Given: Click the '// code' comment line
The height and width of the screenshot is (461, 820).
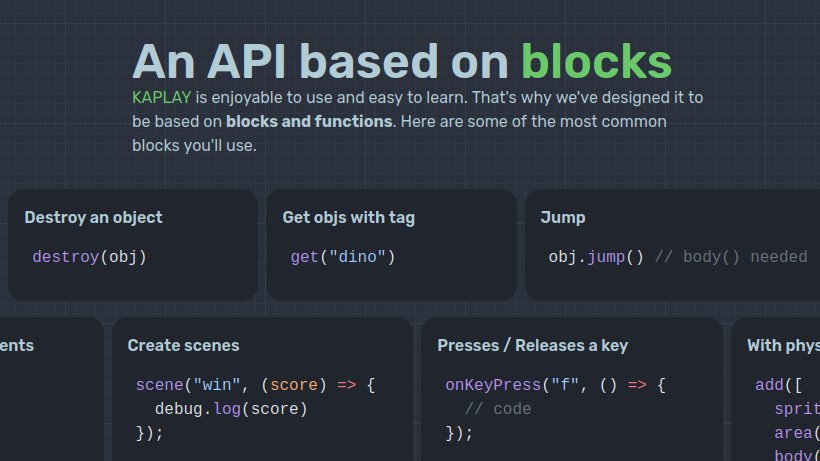Looking at the screenshot, I should 498,409.
